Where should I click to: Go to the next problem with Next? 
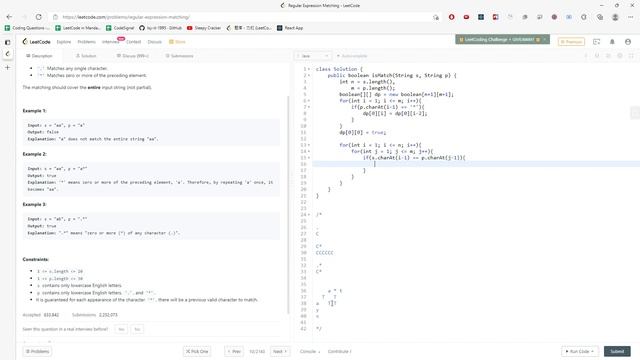click(x=280, y=351)
